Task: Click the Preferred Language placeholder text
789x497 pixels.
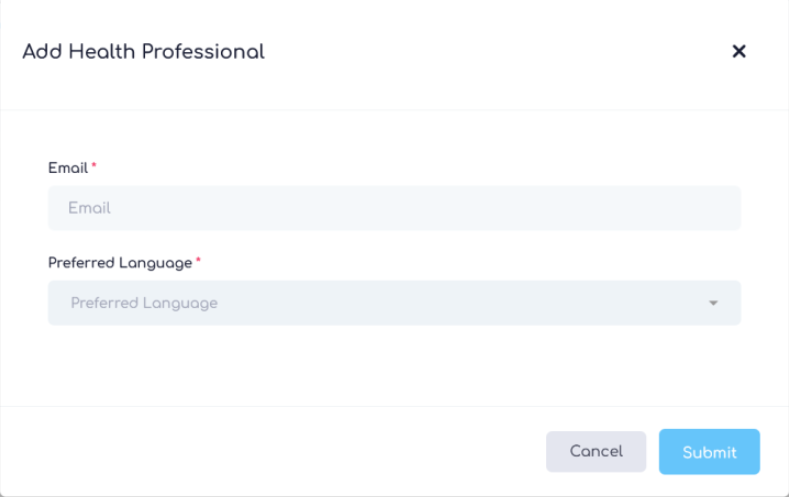Action: point(144,303)
